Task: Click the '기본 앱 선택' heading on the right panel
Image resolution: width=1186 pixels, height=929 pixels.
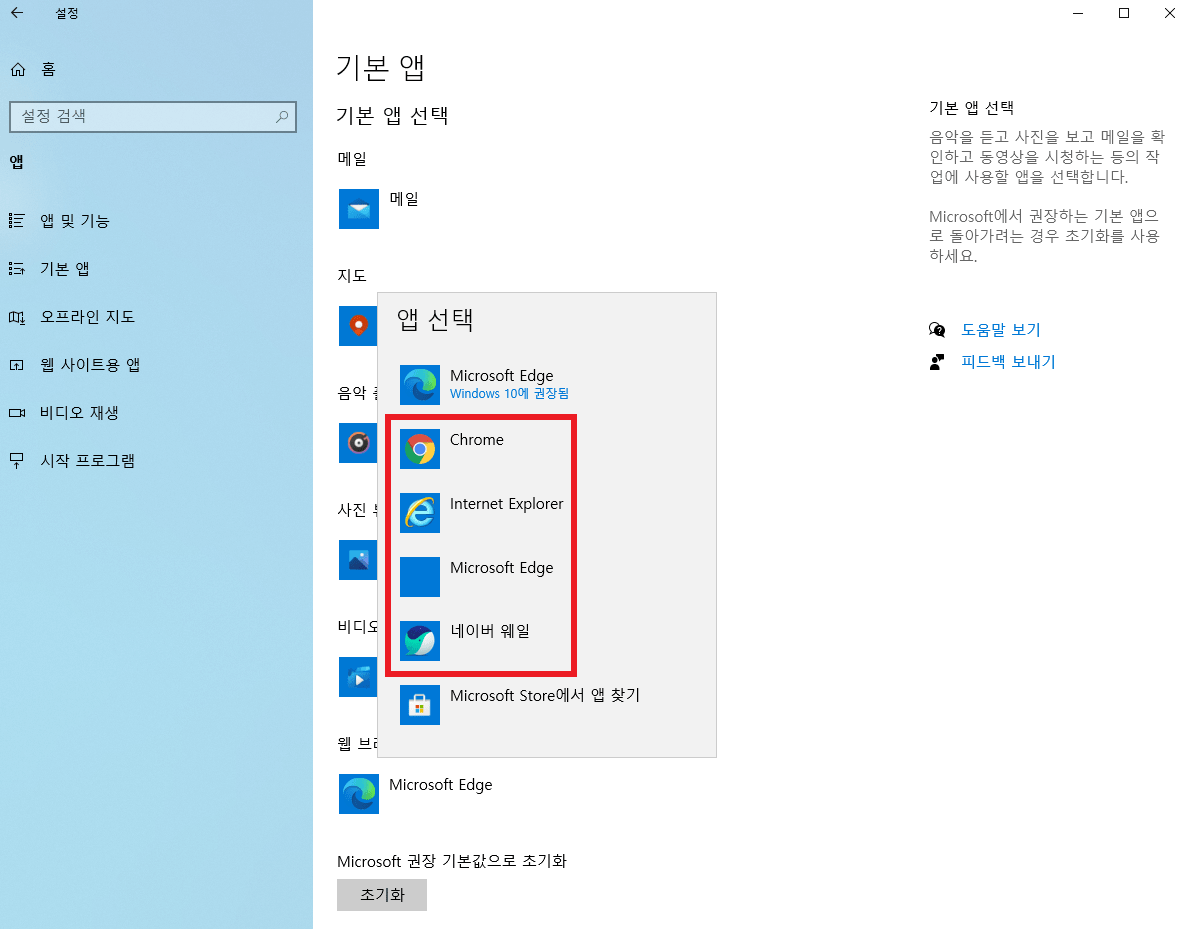Action: tap(971, 108)
